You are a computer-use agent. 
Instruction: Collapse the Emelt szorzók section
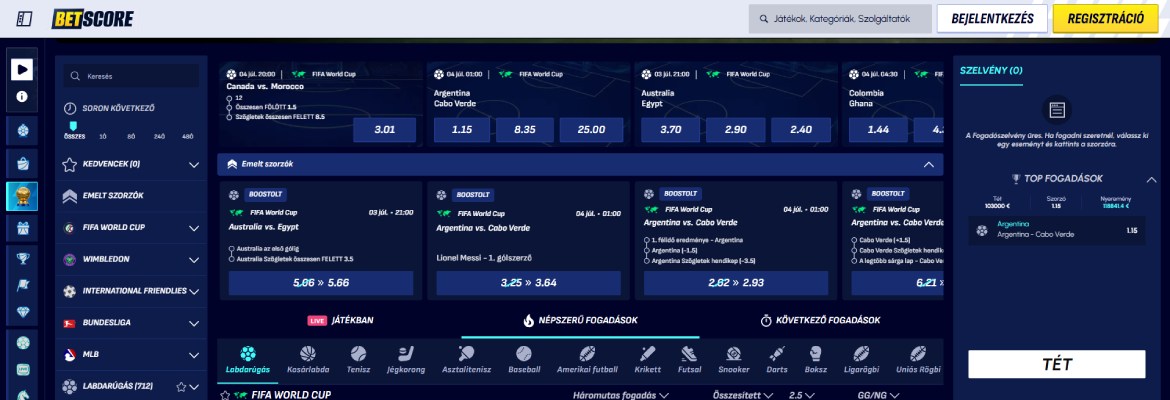(928, 164)
